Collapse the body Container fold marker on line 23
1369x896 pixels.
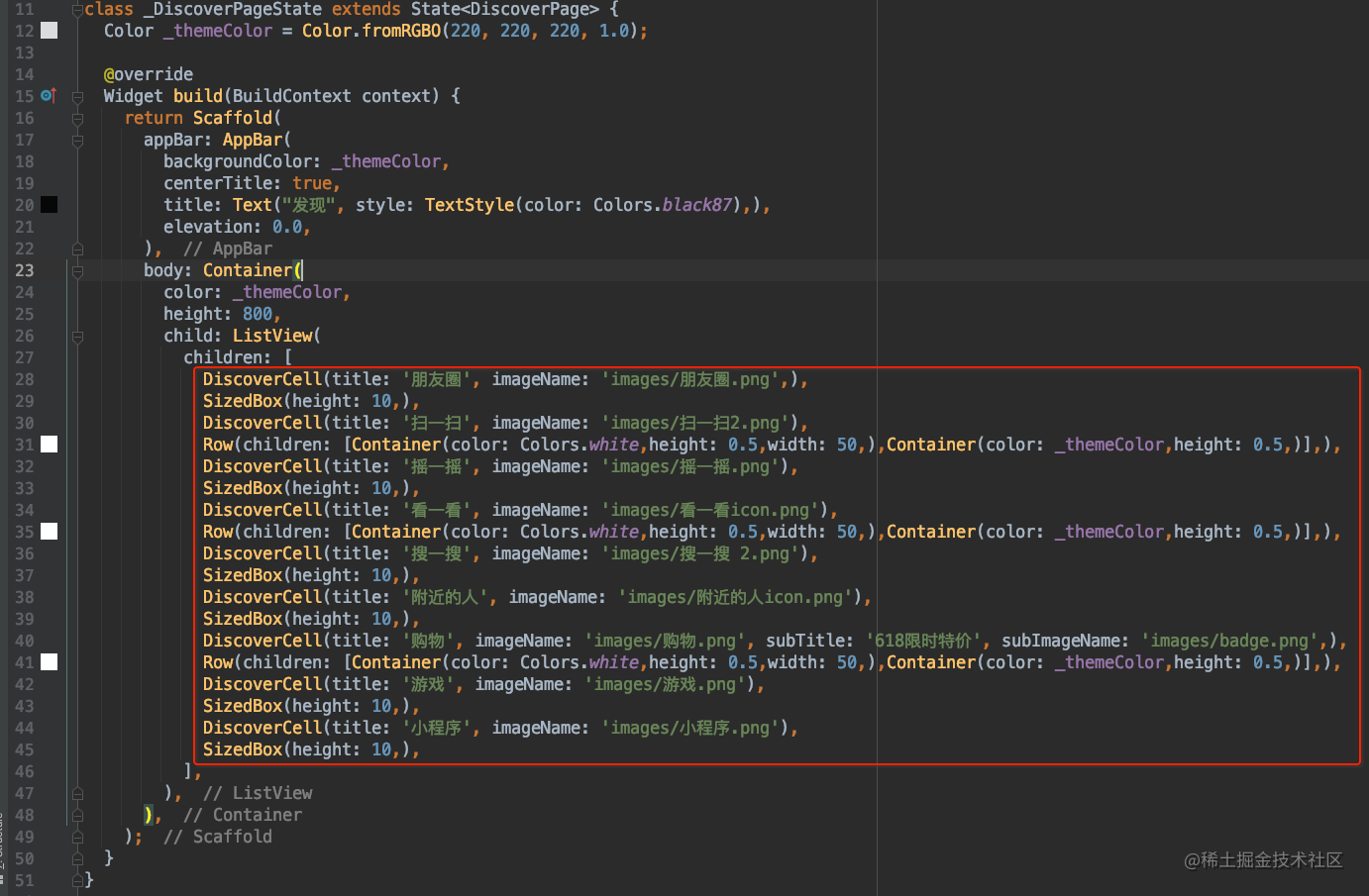77,271
